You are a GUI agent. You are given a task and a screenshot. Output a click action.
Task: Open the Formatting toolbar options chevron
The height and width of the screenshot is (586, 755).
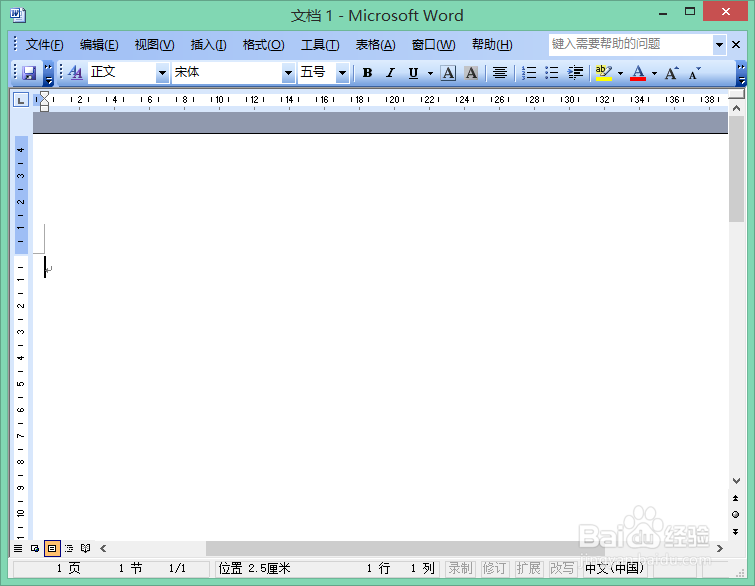pos(742,73)
